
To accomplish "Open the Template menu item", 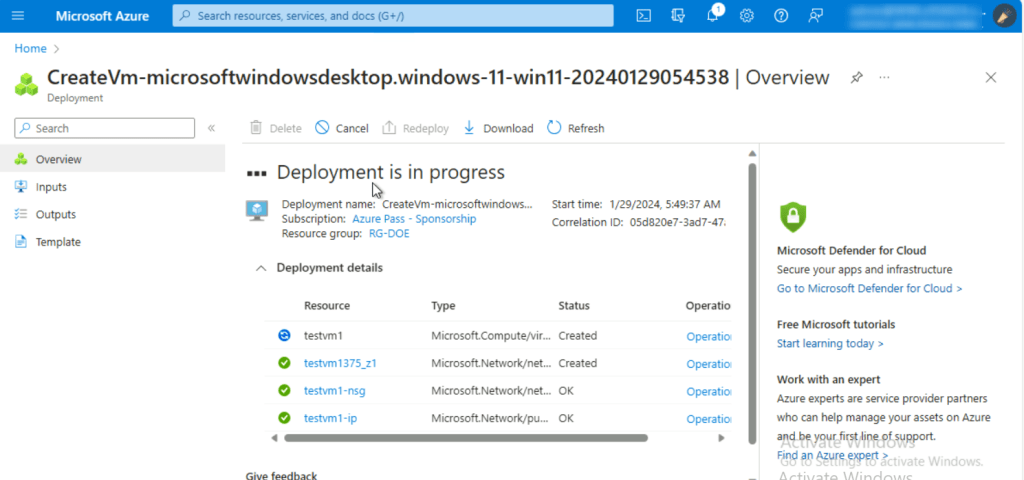I will [x=58, y=242].
